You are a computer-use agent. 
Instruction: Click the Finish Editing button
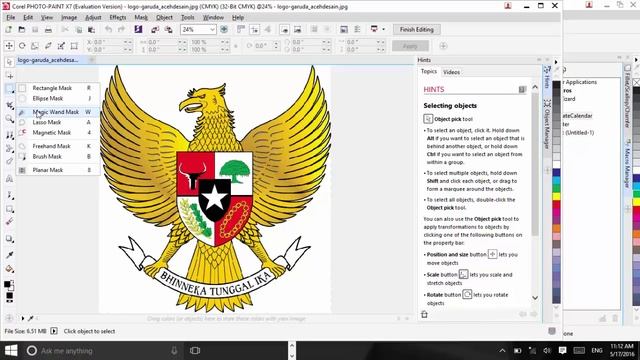(x=416, y=29)
